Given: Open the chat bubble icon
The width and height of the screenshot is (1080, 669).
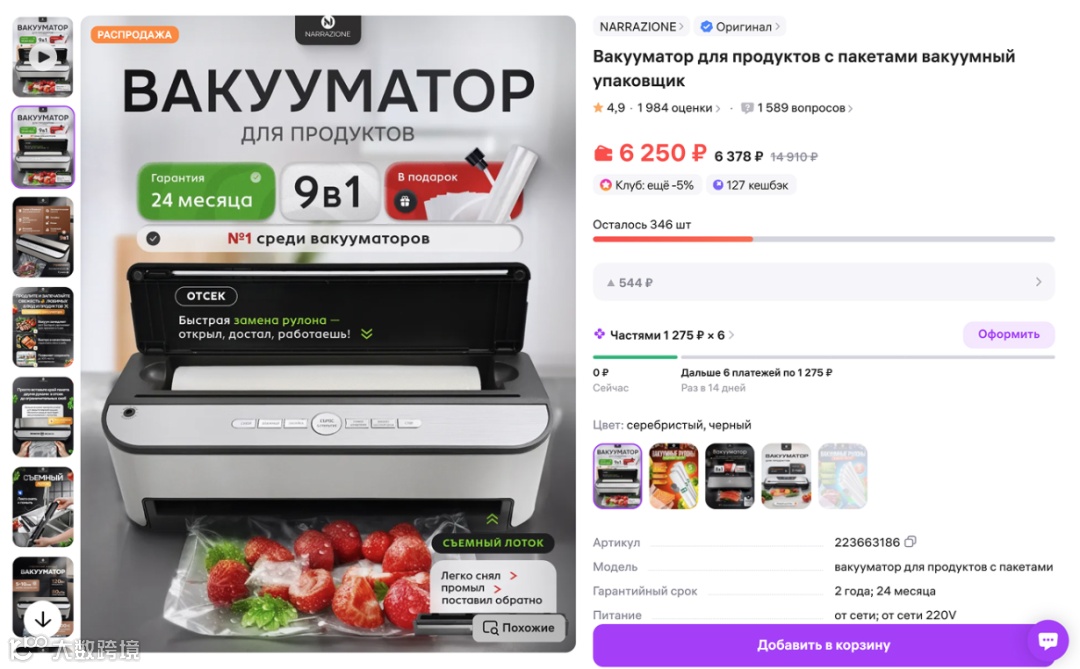Looking at the screenshot, I should pyautogui.click(x=1048, y=641).
